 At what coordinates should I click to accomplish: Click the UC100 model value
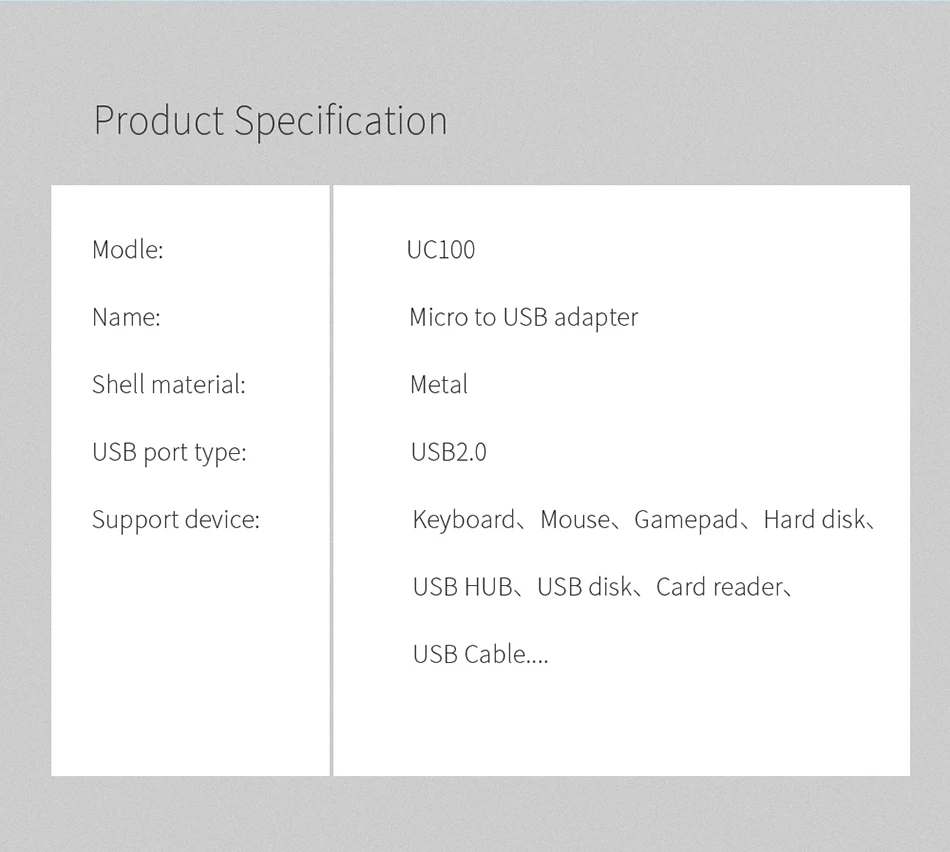[441, 250]
